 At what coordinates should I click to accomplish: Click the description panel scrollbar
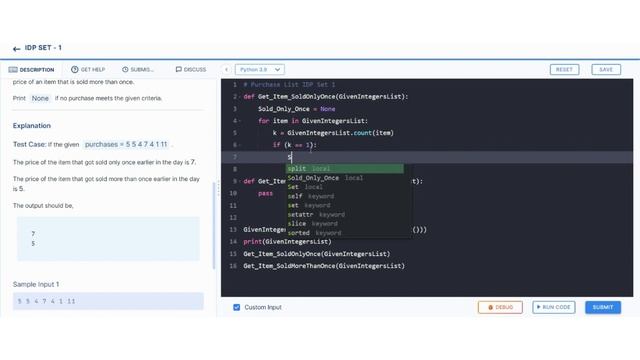pos(214,226)
